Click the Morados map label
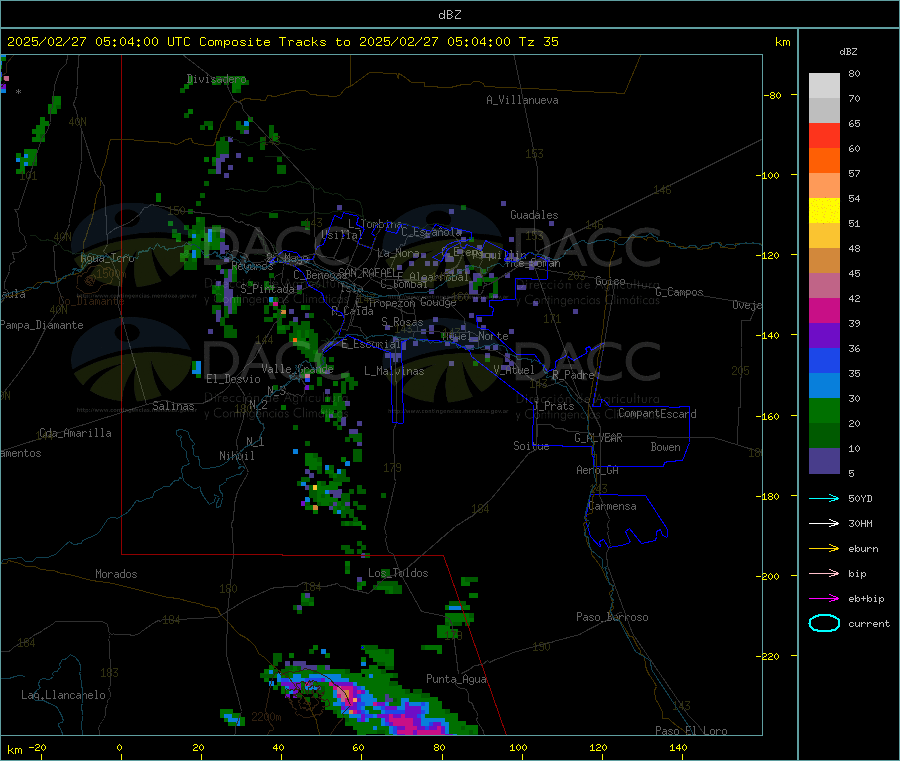900x761 pixels. (x=116, y=574)
